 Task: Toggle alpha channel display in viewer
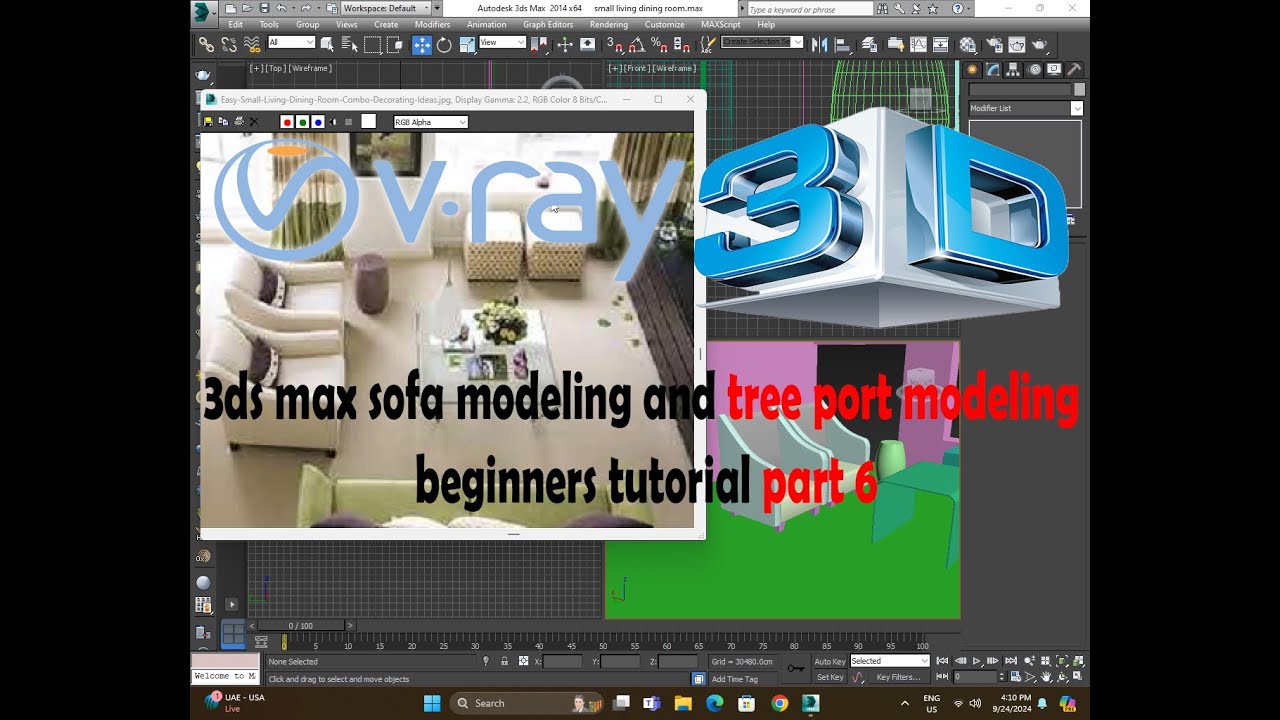[x=333, y=122]
